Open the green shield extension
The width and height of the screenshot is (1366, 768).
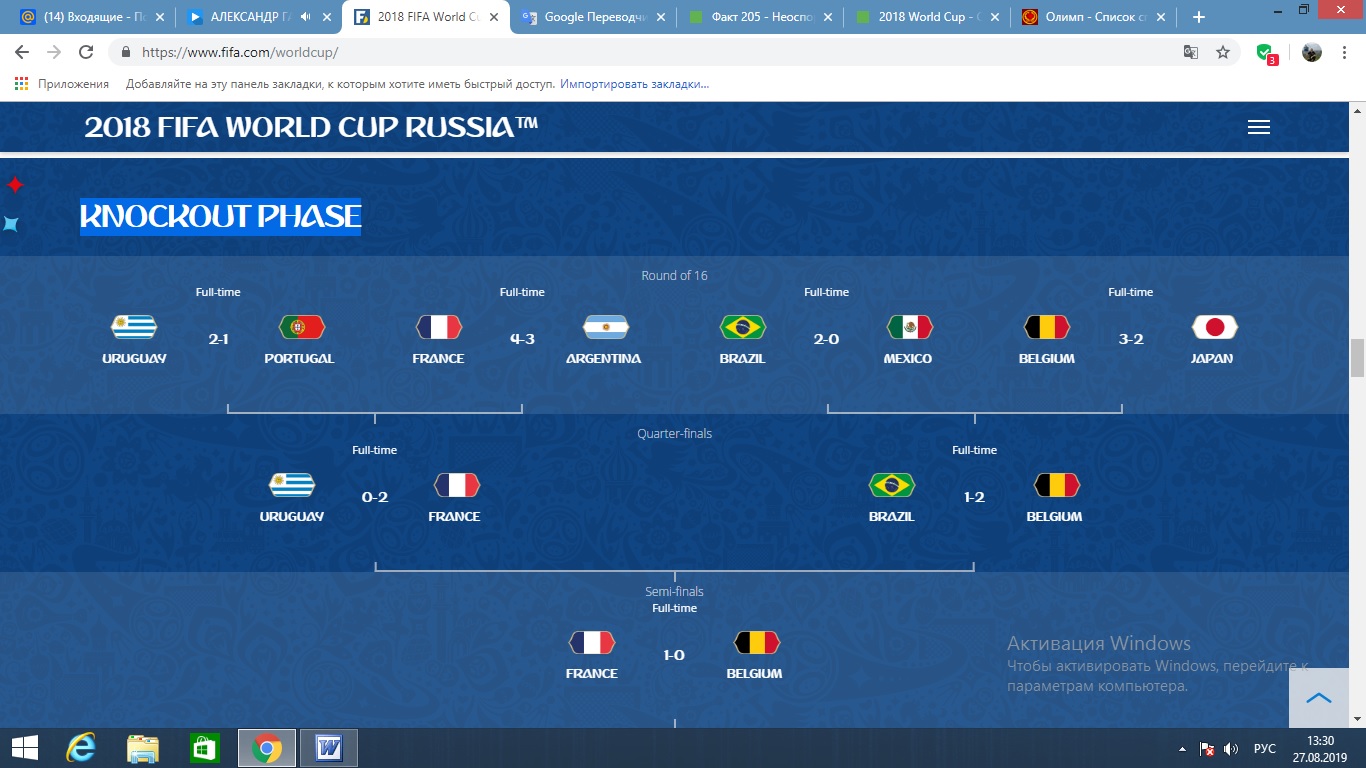[x=1266, y=53]
